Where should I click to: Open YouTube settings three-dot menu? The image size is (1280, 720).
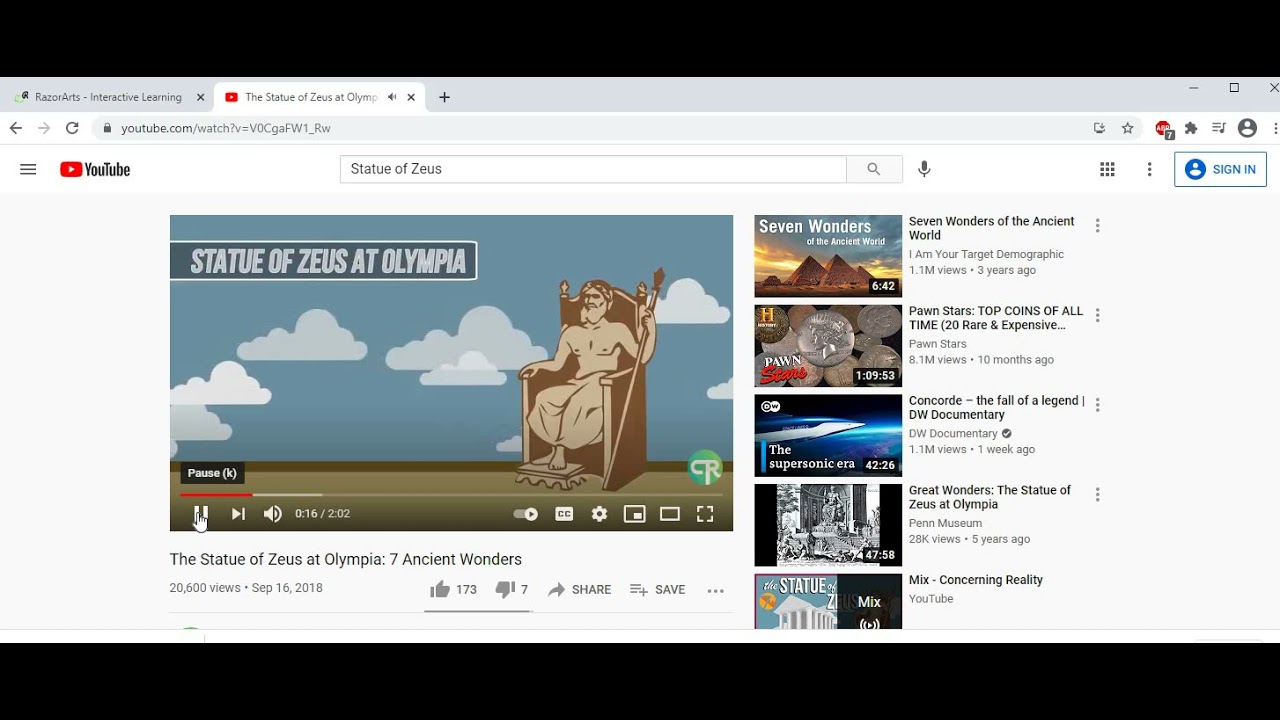pos(1150,170)
